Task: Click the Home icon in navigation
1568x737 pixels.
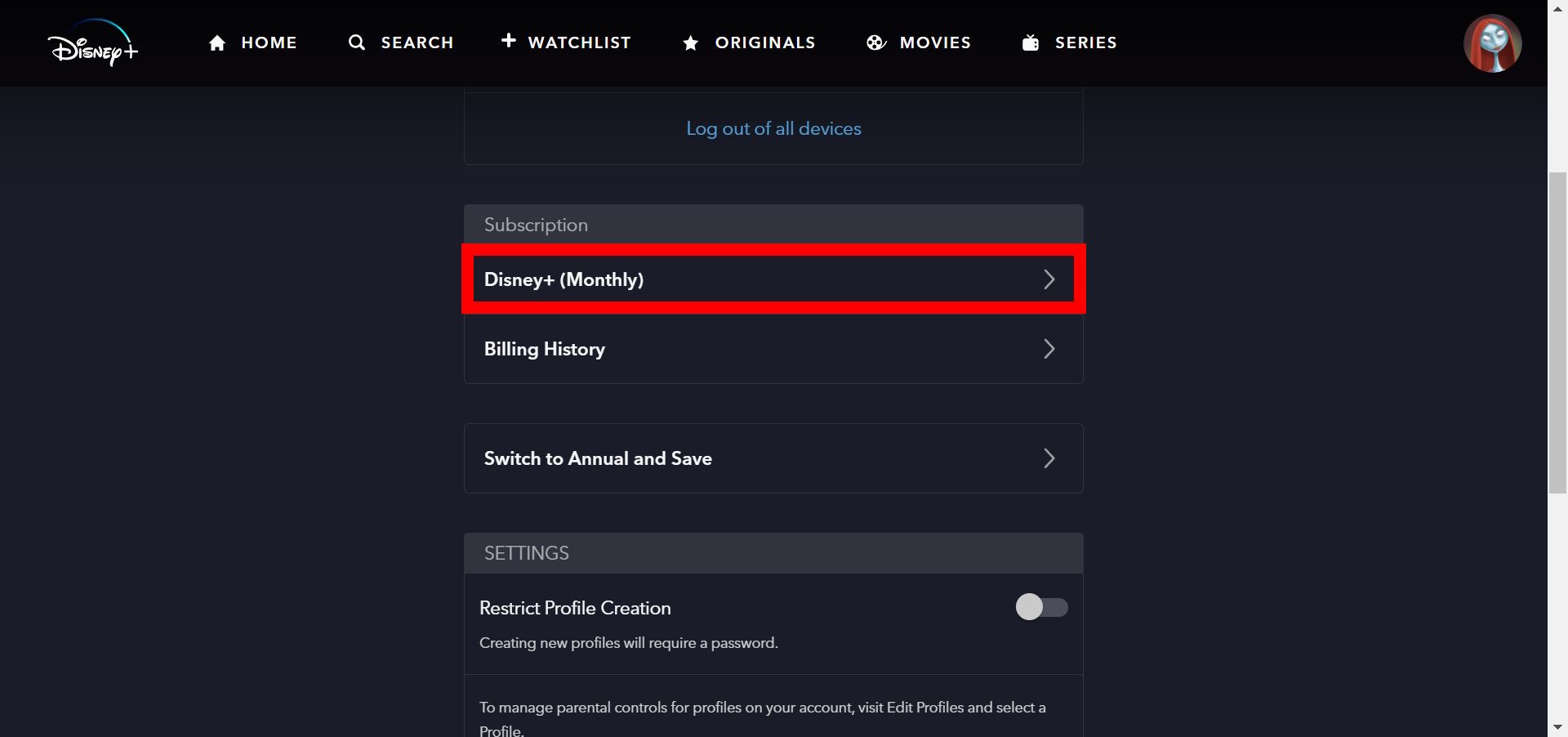Action: pos(218,42)
